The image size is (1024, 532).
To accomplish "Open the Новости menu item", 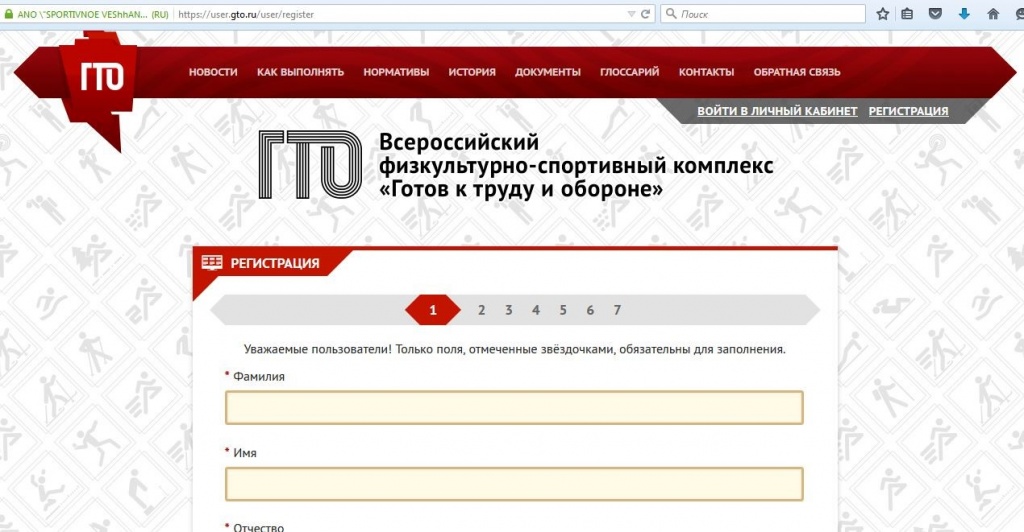I will 213,72.
